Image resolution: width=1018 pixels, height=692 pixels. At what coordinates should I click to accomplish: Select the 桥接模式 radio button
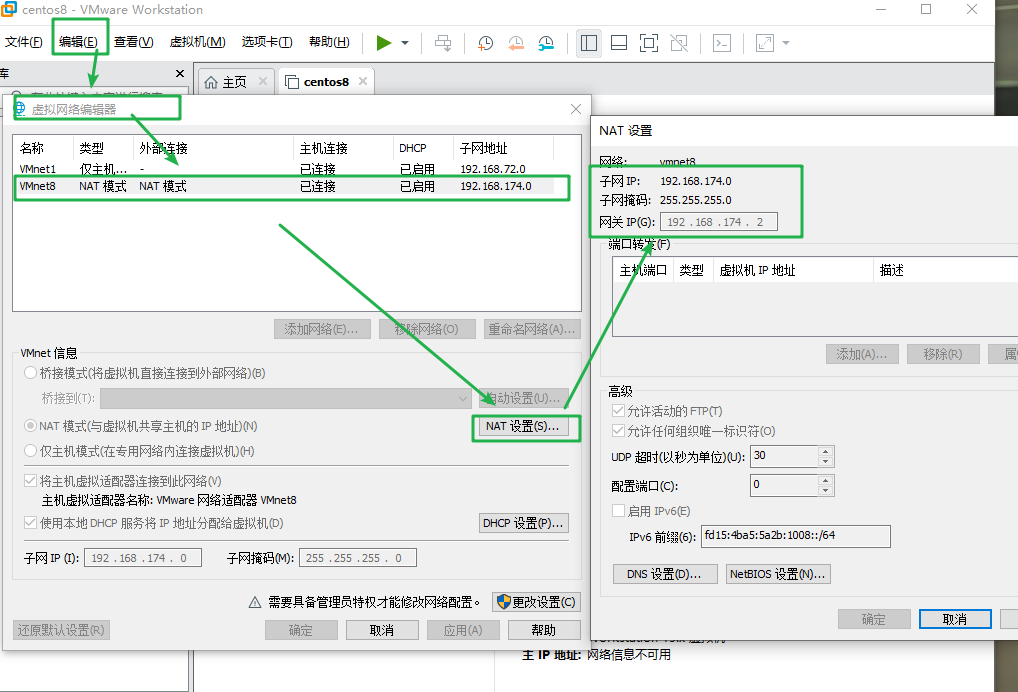click(30, 373)
